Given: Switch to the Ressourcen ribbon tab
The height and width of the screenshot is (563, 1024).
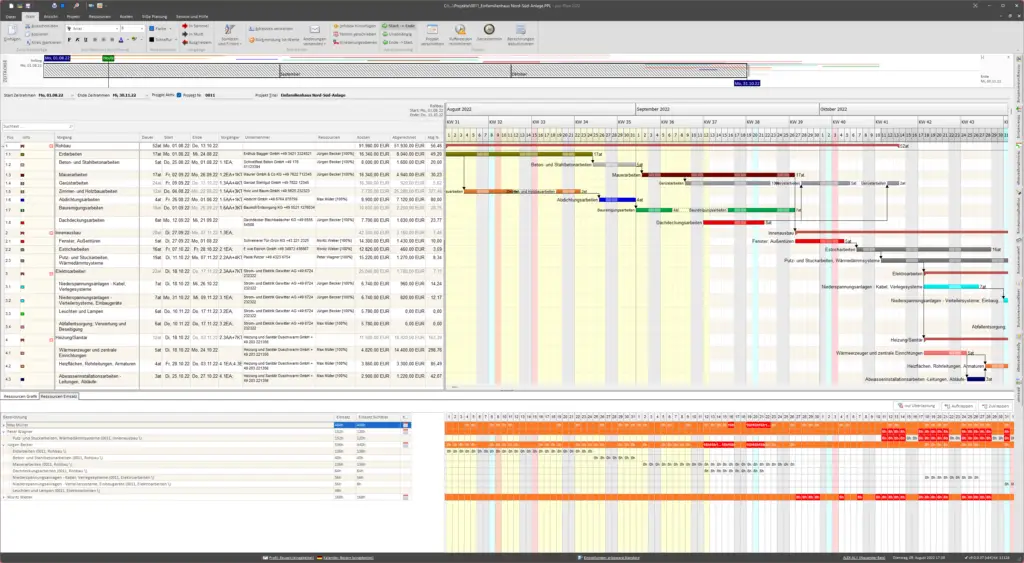Looking at the screenshot, I should [x=99, y=16].
